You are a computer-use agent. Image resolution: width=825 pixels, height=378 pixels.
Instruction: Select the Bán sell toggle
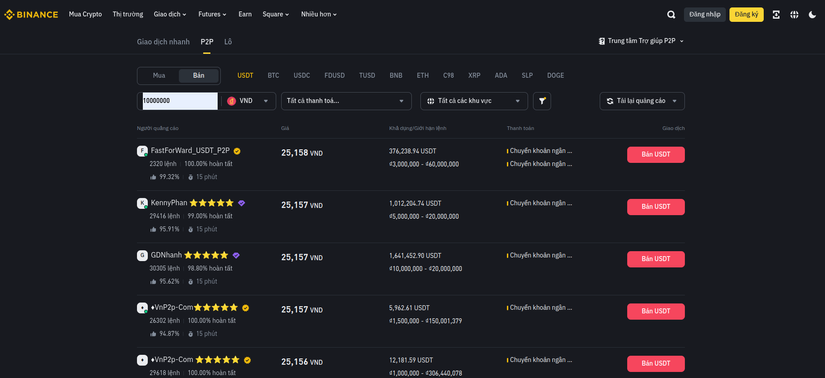coord(198,75)
